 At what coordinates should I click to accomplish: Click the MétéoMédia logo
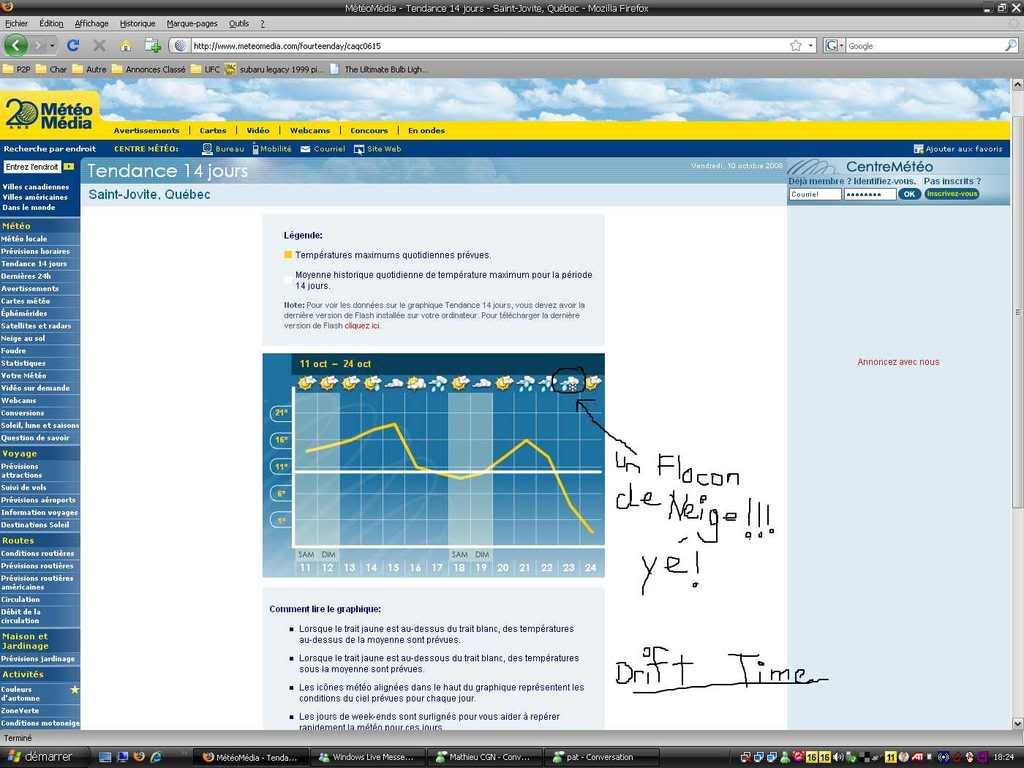(x=49, y=115)
